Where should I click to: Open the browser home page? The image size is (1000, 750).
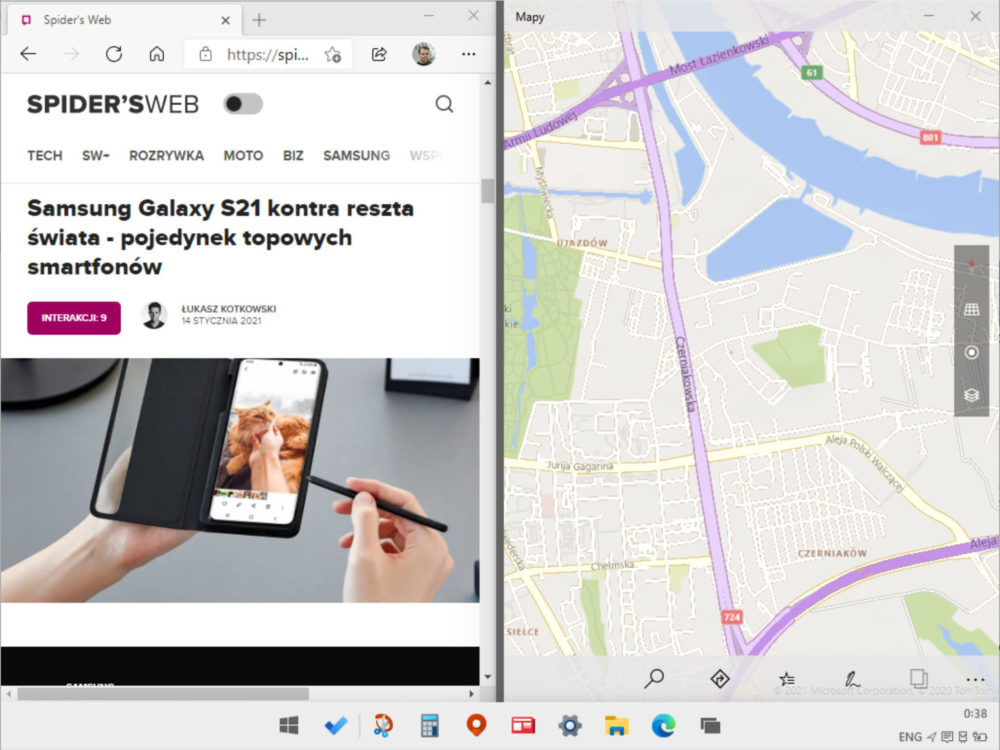(157, 54)
